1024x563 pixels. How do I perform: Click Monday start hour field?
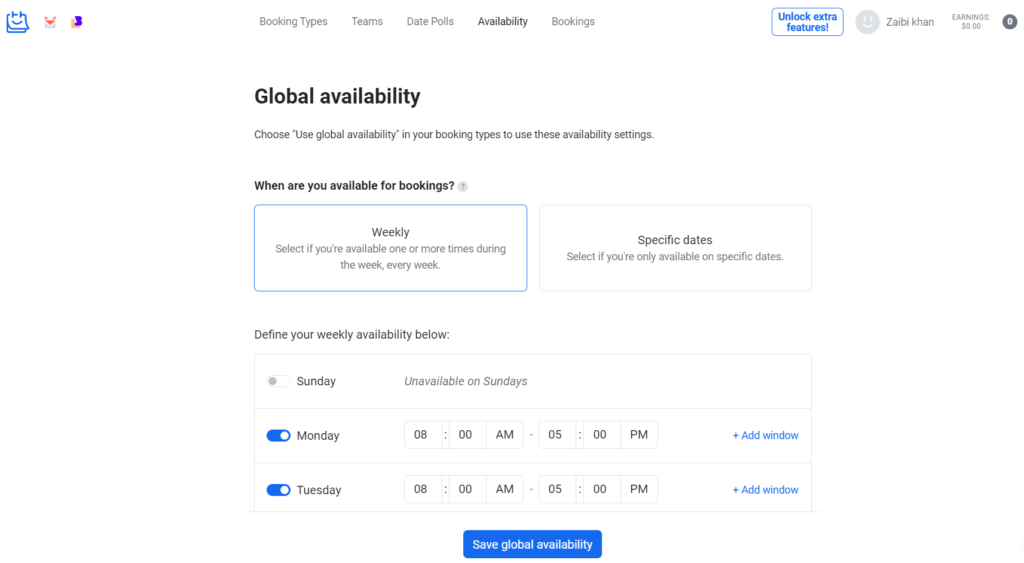(x=421, y=435)
